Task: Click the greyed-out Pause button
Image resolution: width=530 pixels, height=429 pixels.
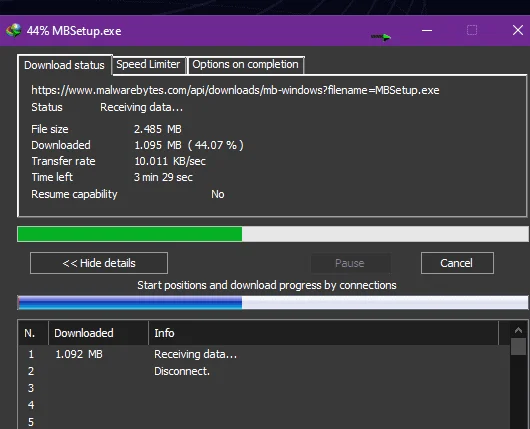Action: pyautogui.click(x=350, y=263)
